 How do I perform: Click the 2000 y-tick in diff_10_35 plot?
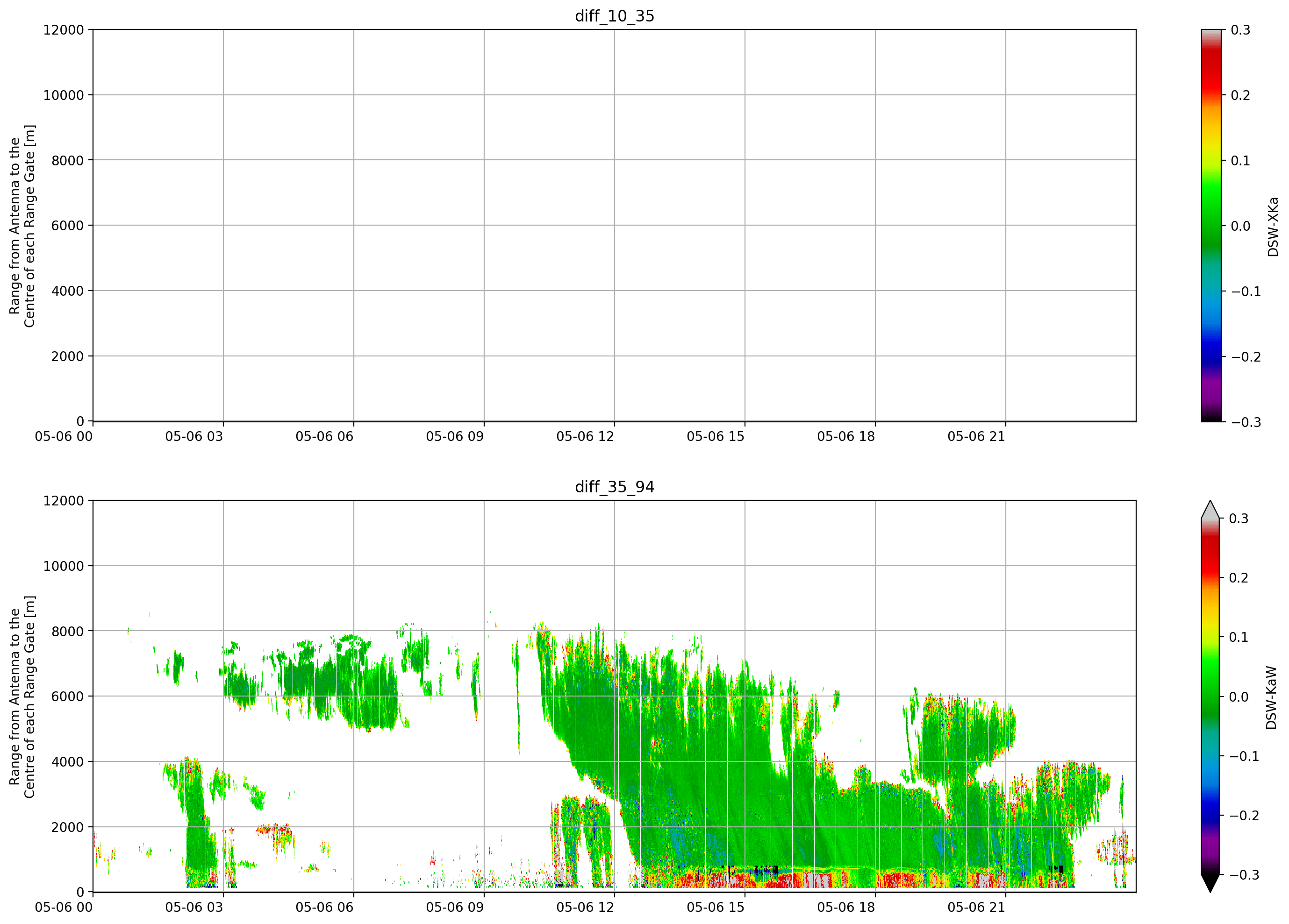click(x=68, y=356)
